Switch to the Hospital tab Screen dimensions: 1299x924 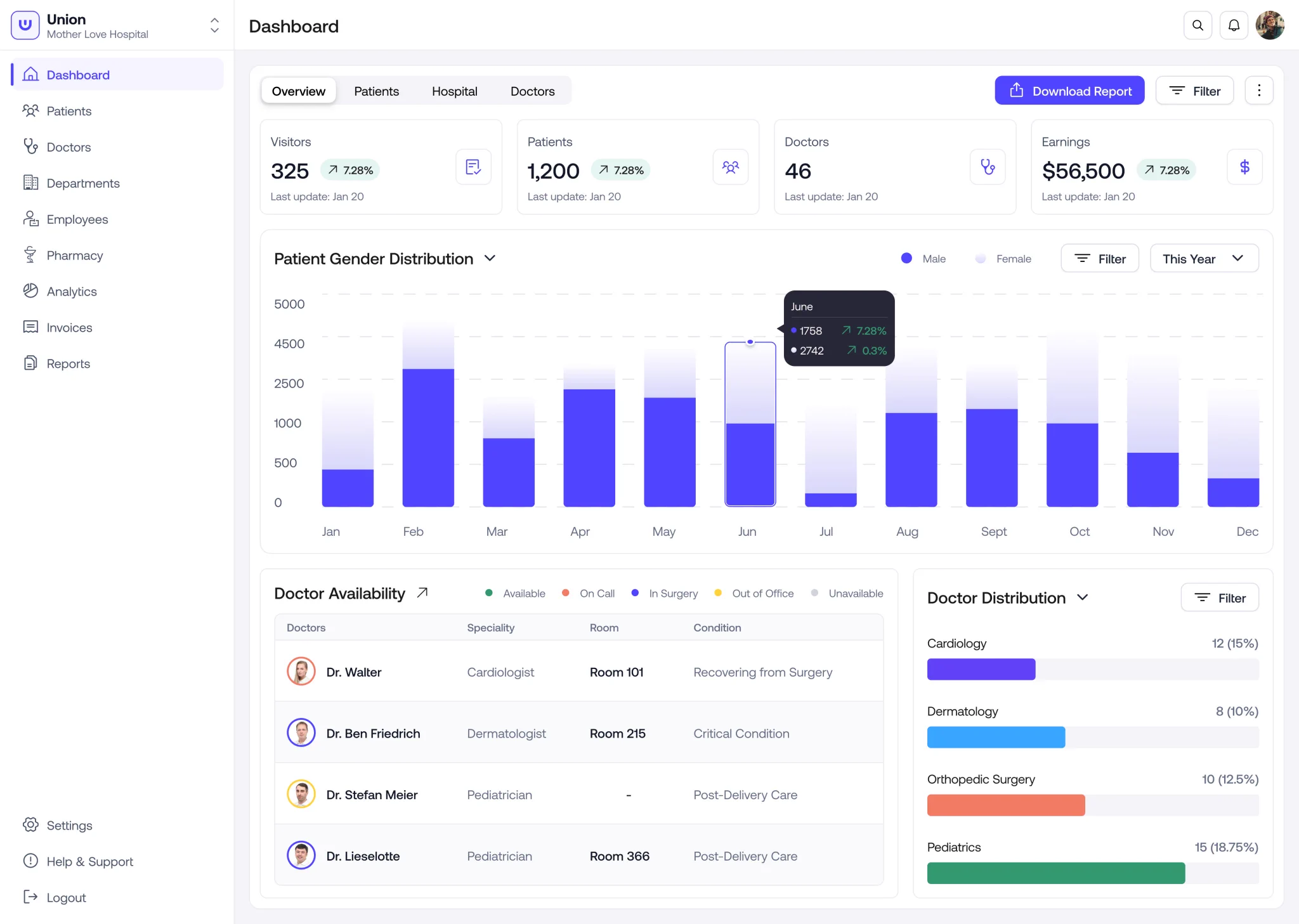[454, 91]
